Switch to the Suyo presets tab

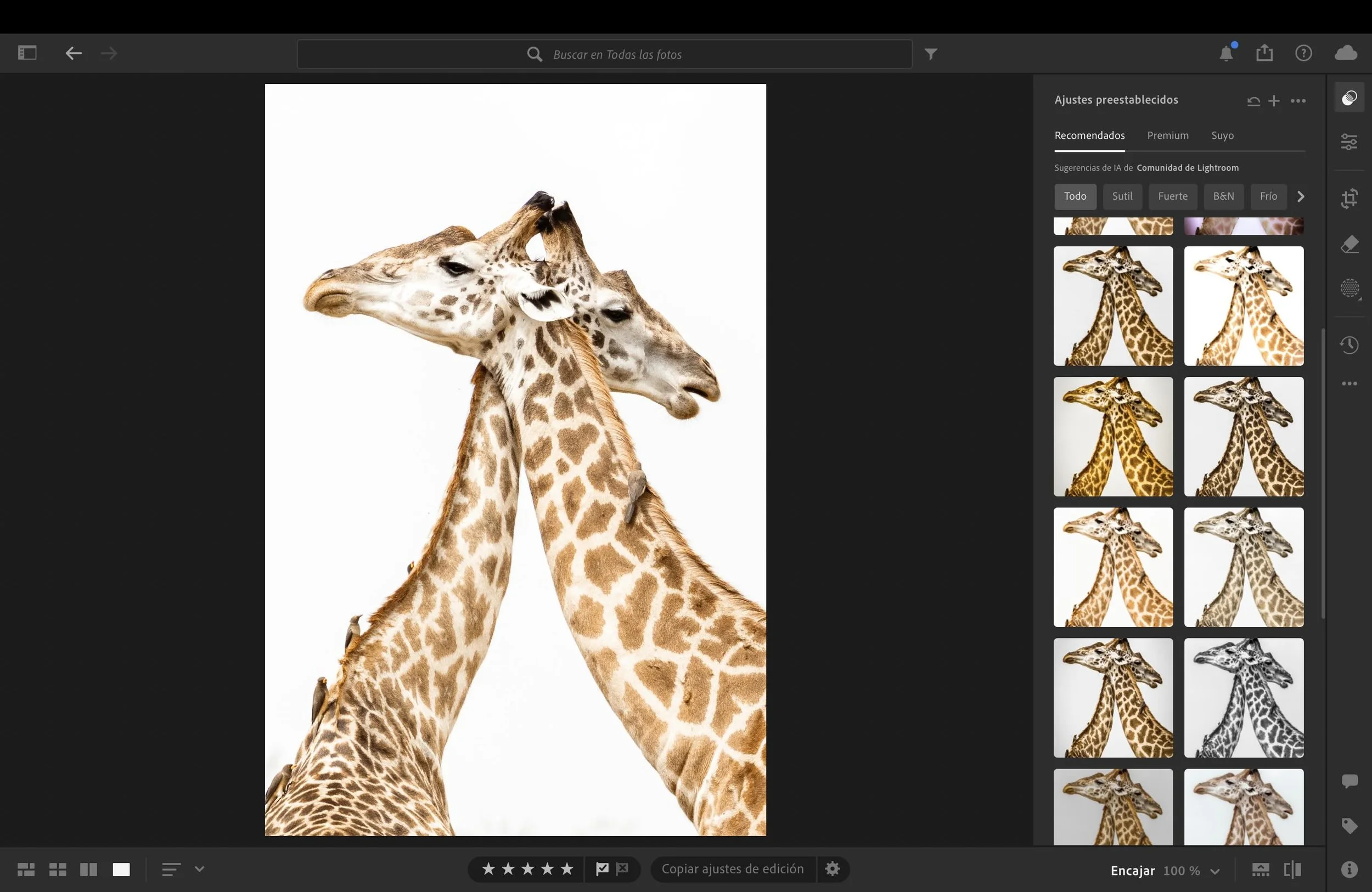[1222, 136]
